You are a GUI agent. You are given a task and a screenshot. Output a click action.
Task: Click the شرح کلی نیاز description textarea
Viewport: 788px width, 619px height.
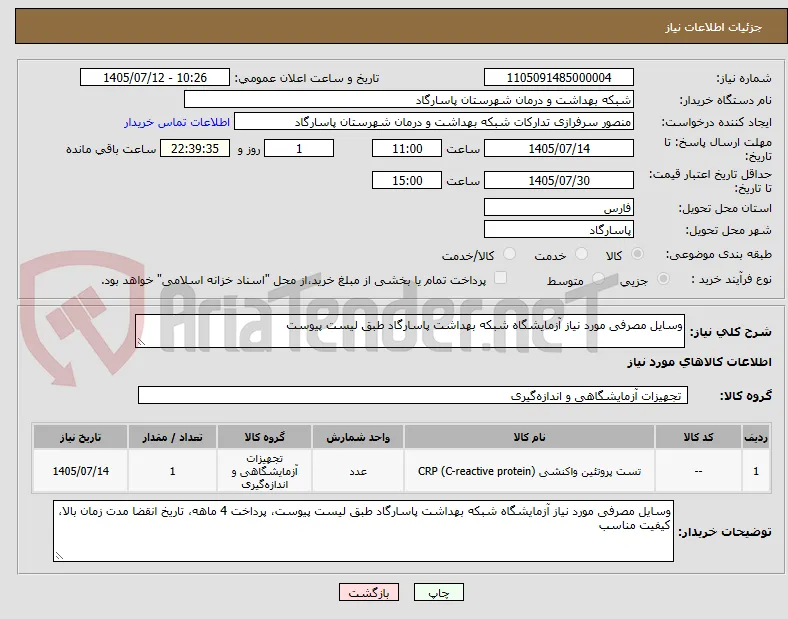410,331
